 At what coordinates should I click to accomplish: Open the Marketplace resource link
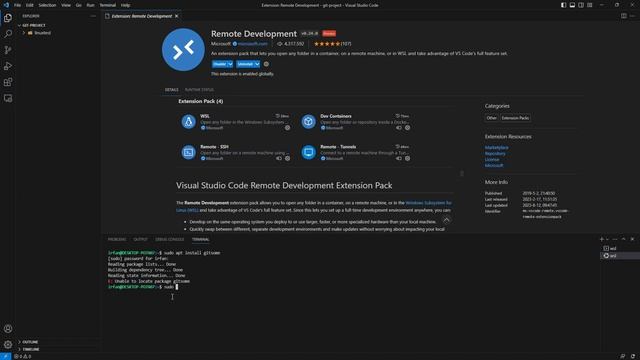click(x=497, y=147)
